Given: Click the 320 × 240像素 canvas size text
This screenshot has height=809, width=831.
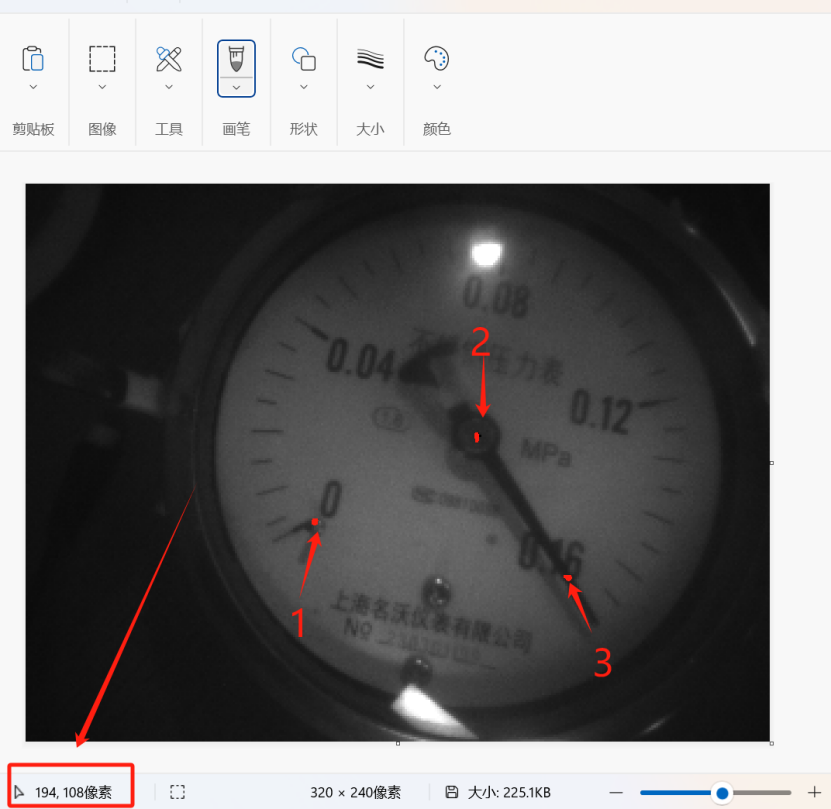Looking at the screenshot, I should 356,793.
